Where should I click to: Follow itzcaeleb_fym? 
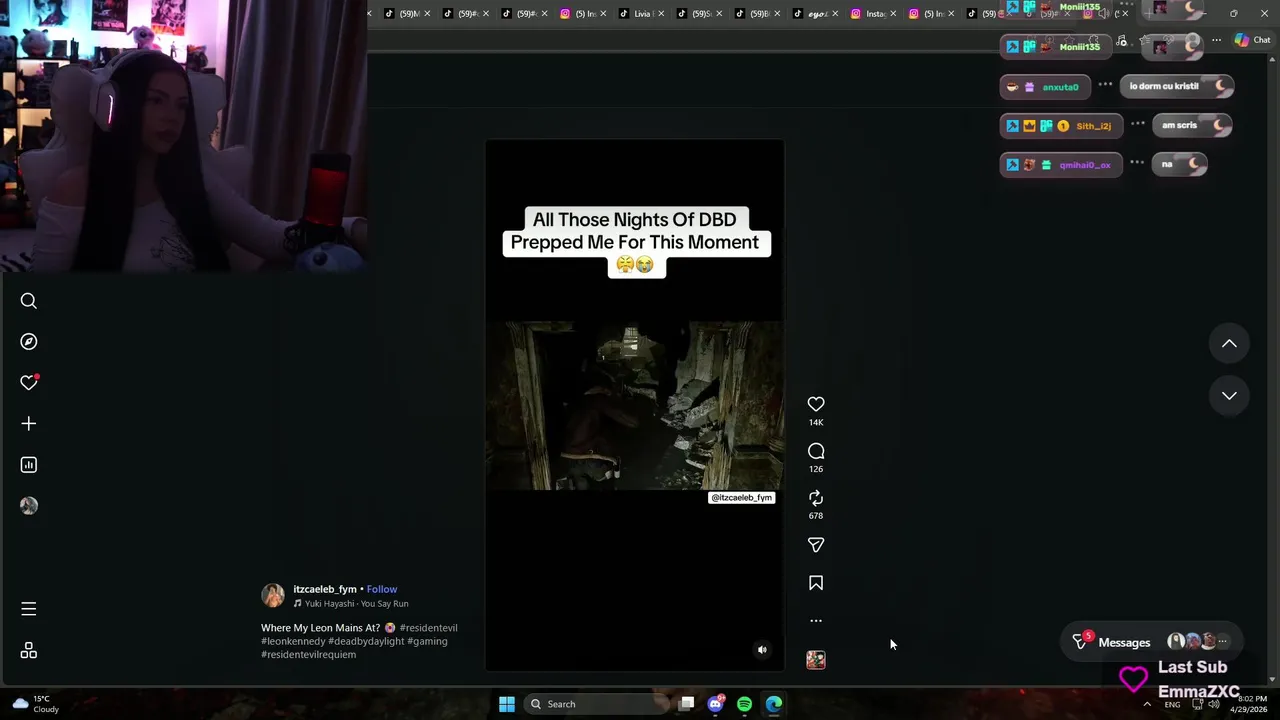click(381, 589)
